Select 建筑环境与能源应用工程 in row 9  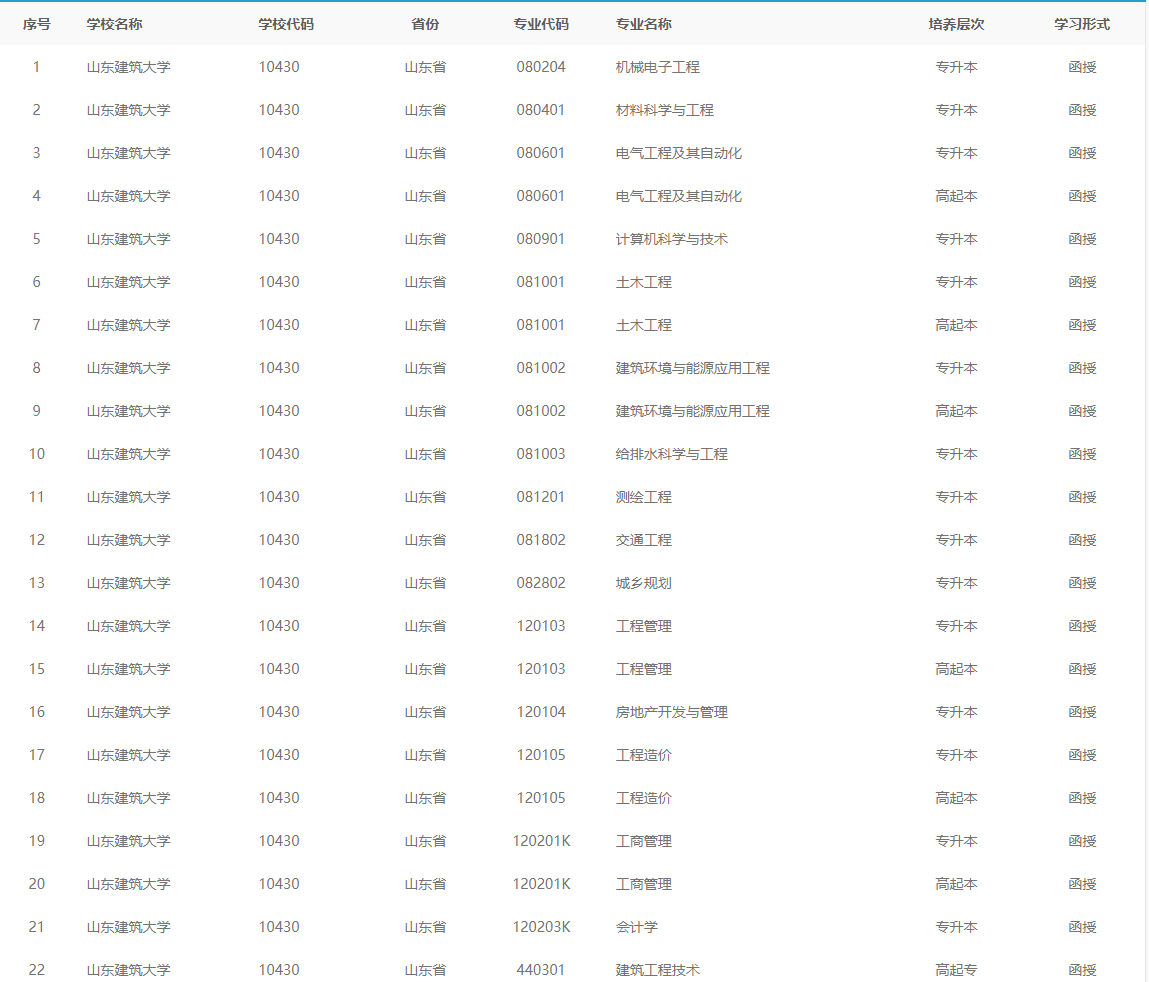coord(692,411)
